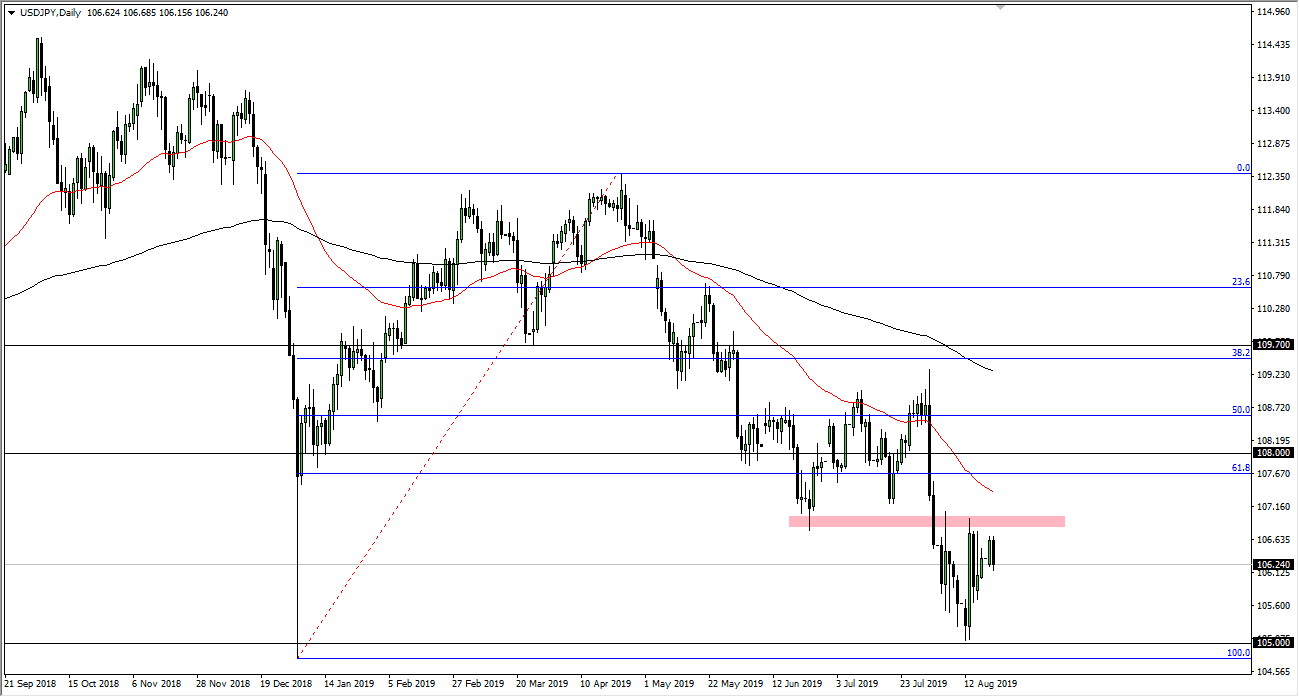The width and height of the screenshot is (1299, 697).
Task: Click the 21 Sep 2018 date label
Action: point(31,684)
